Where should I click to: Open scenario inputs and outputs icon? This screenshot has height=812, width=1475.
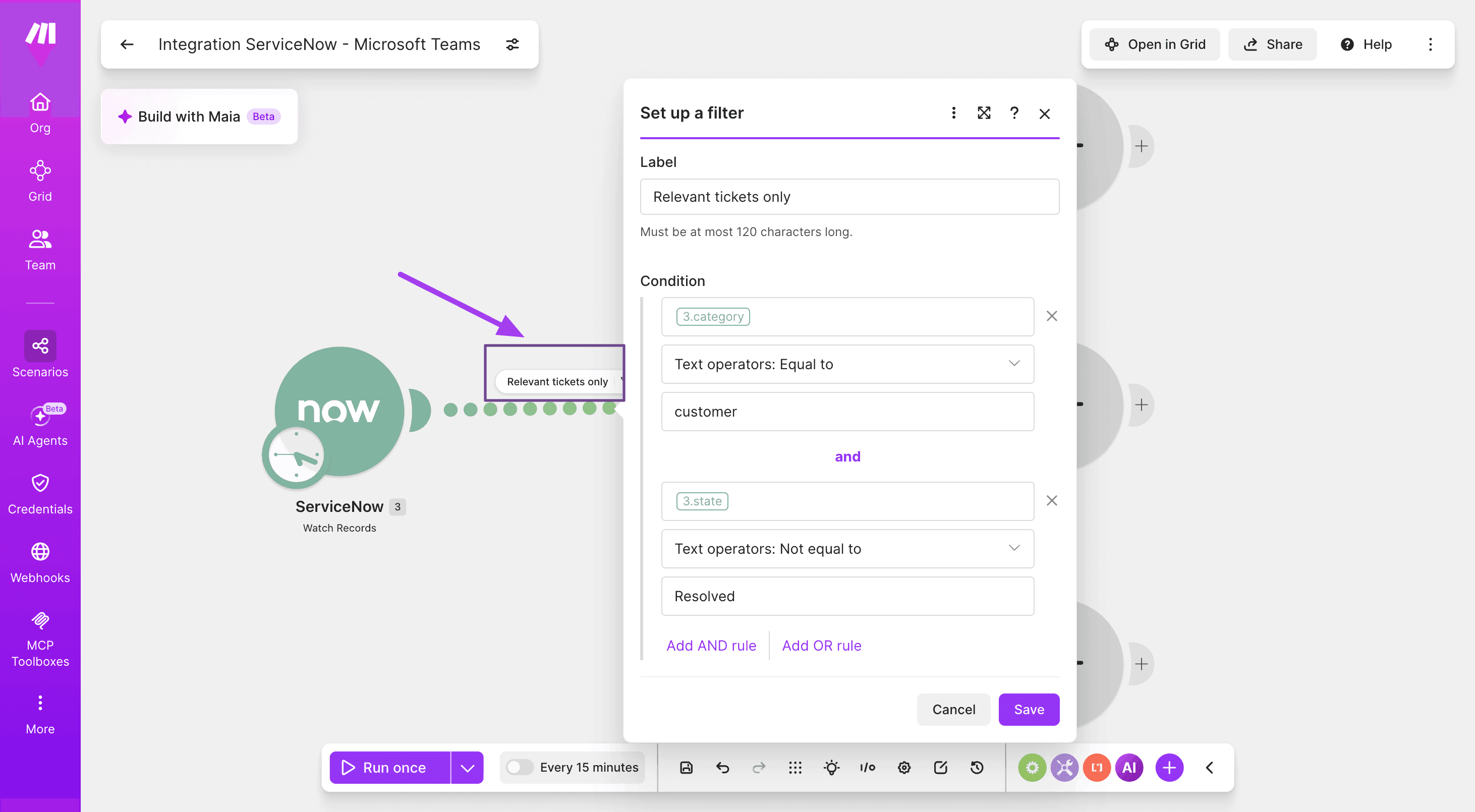click(x=868, y=767)
